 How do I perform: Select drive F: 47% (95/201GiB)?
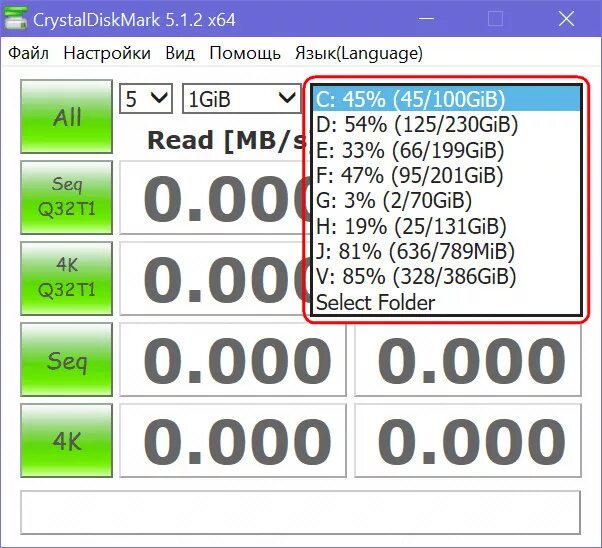coord(447,175)
